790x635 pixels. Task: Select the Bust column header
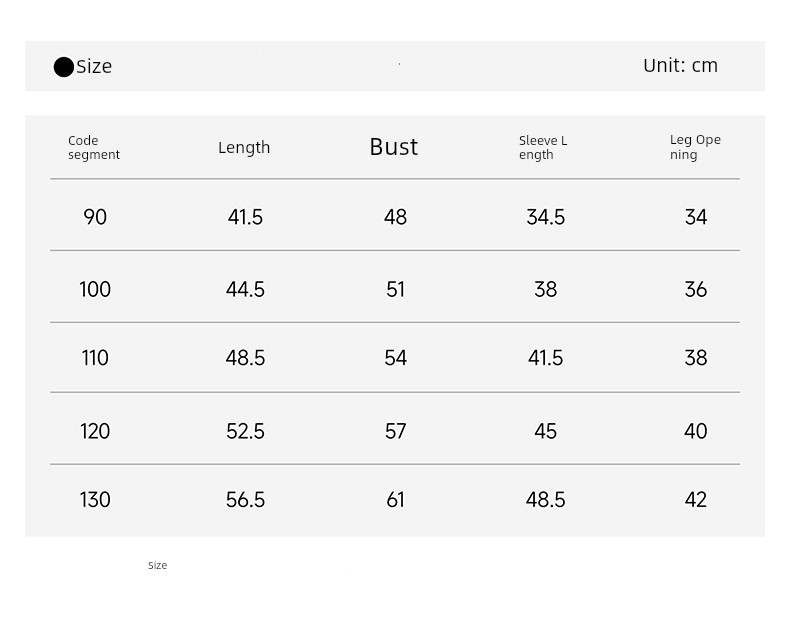pyautogui.click(x=393, y=147)
